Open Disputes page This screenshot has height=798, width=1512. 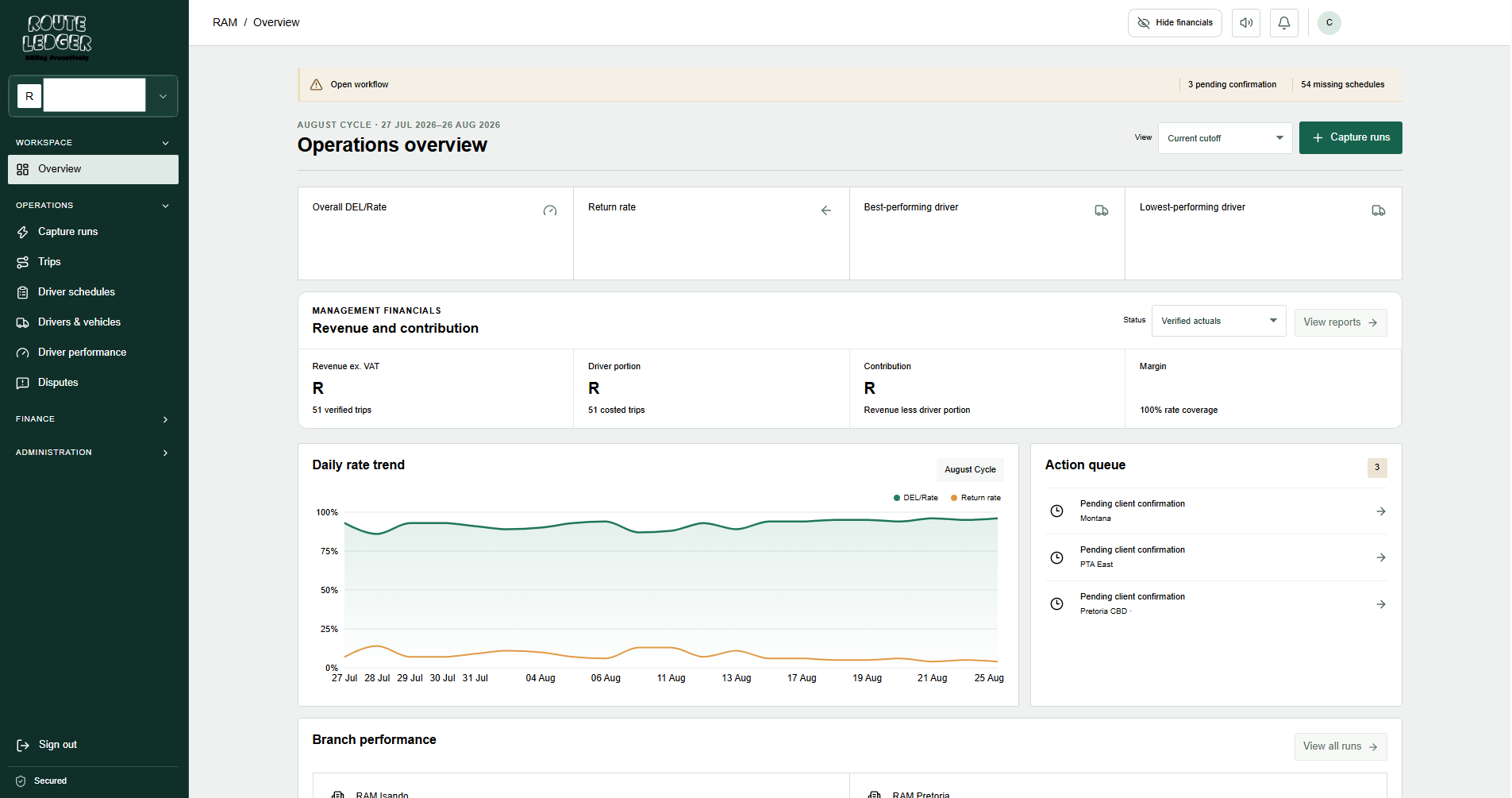point(93,383)
